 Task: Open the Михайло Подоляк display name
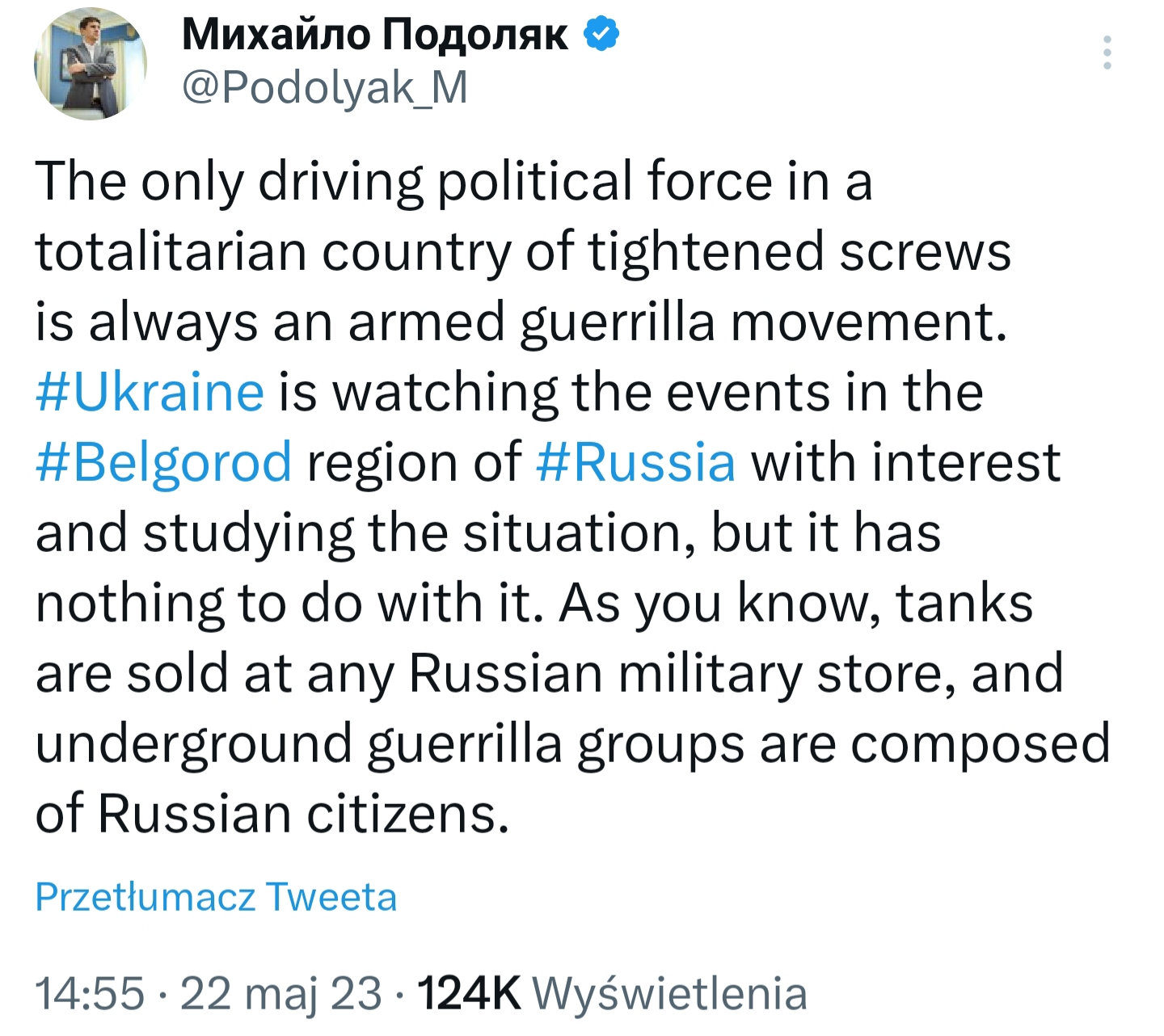pyautogui.click(x=376, y=35)
